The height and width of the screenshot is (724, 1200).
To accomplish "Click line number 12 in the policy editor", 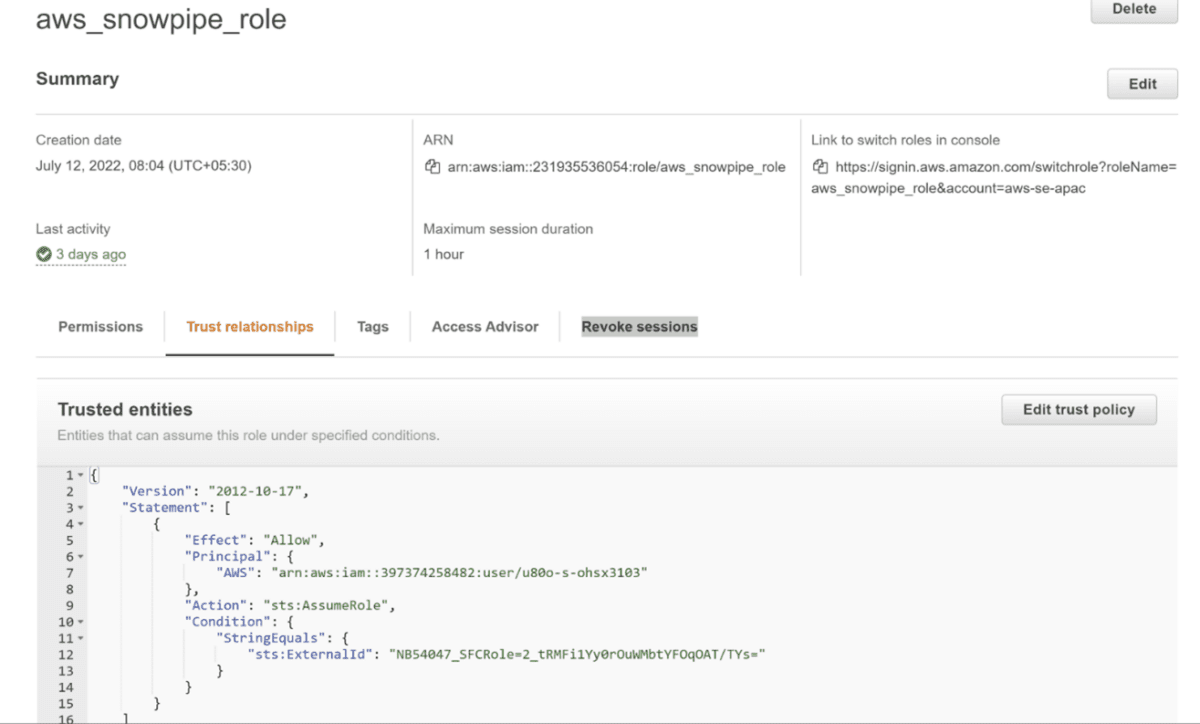I will pos(66,654).
